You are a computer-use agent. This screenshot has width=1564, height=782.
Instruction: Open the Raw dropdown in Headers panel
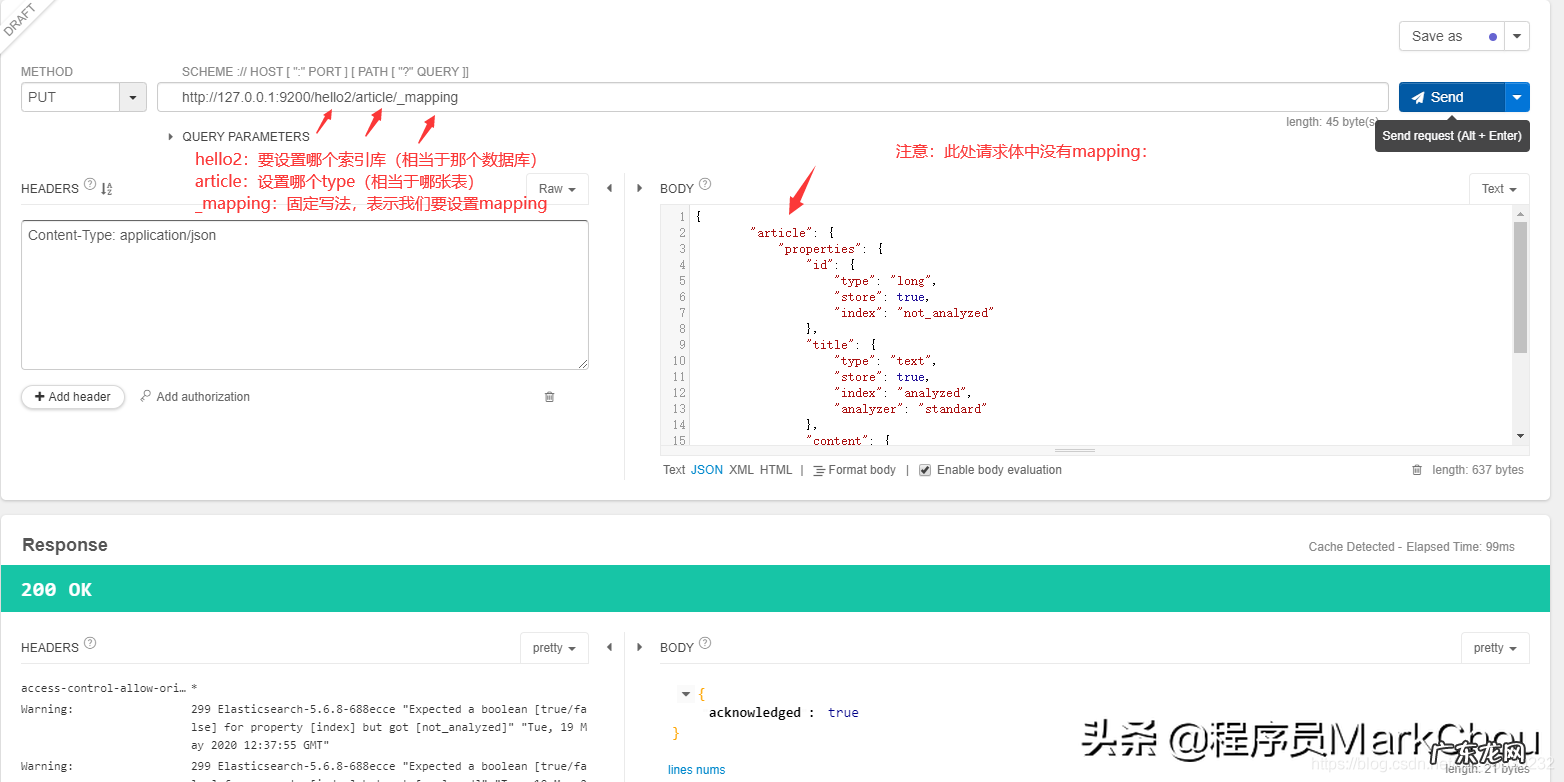pos(556,188)
